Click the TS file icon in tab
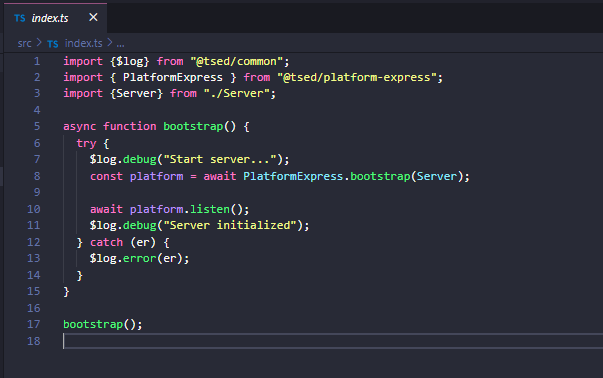 click(x=20, y=18)
